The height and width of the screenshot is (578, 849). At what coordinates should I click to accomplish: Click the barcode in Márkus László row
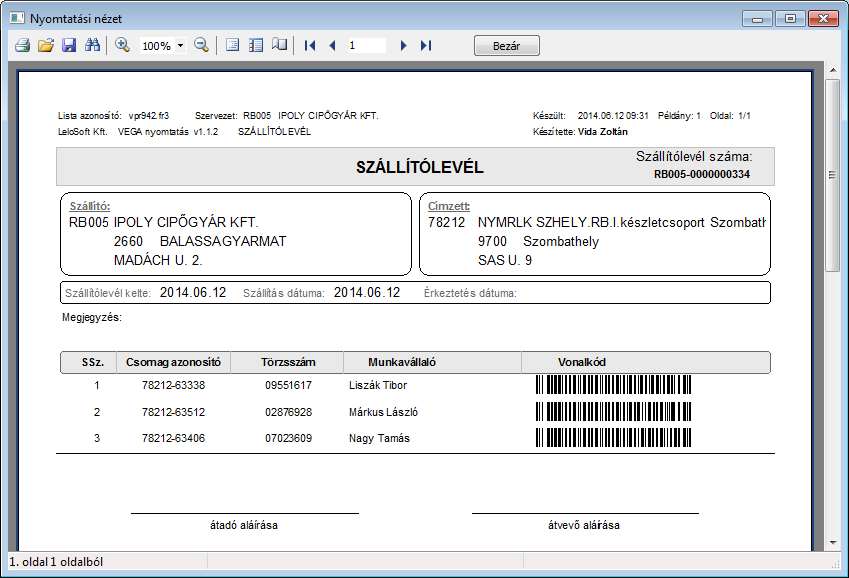tap(613, 412)
